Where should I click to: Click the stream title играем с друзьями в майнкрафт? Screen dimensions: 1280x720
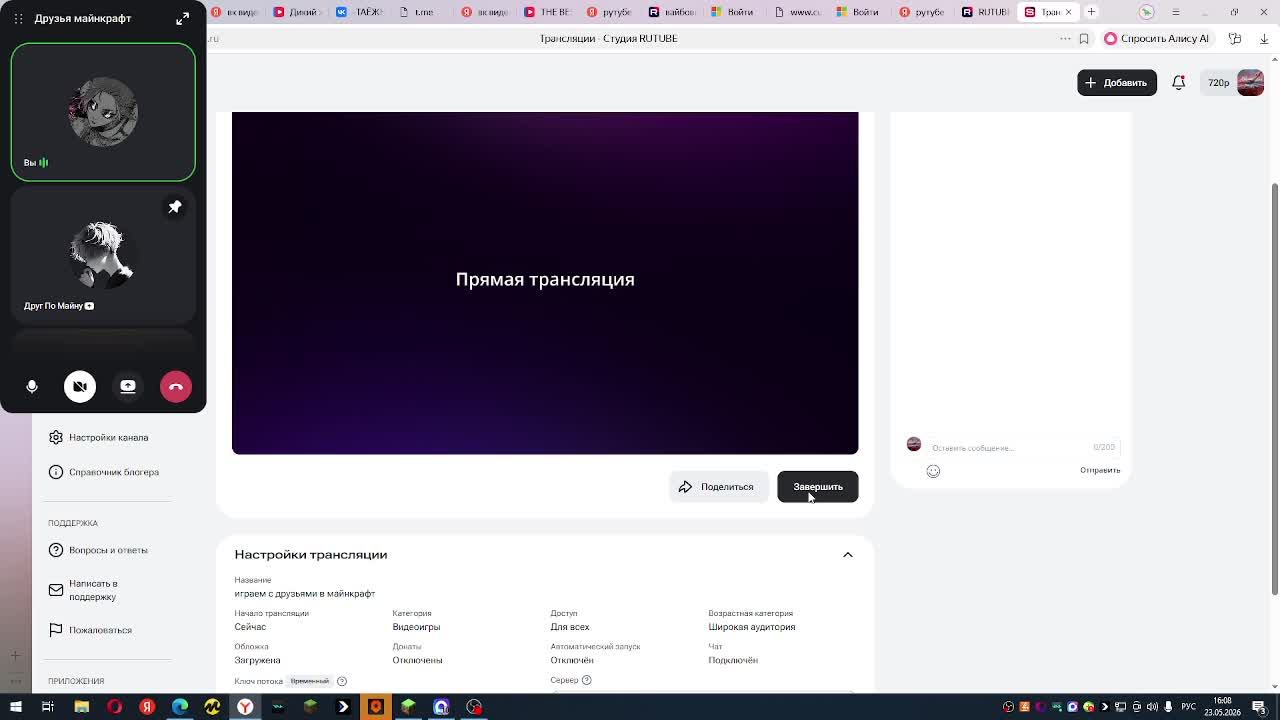pos(305,594)
